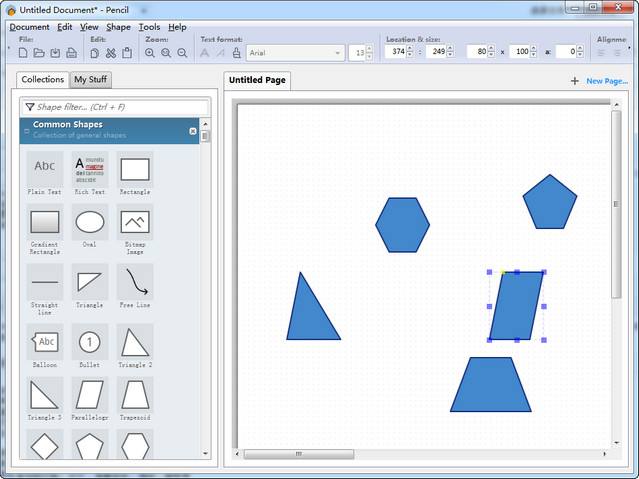
Task: Toggle bold text format icon
Action: 205,53
